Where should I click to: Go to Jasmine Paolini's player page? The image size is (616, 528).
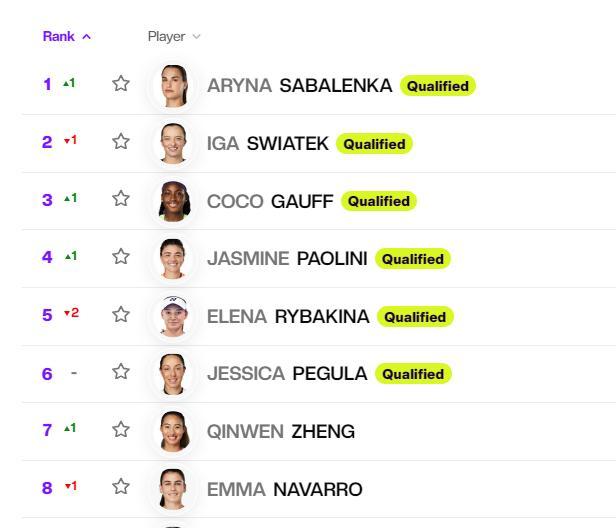287,259
